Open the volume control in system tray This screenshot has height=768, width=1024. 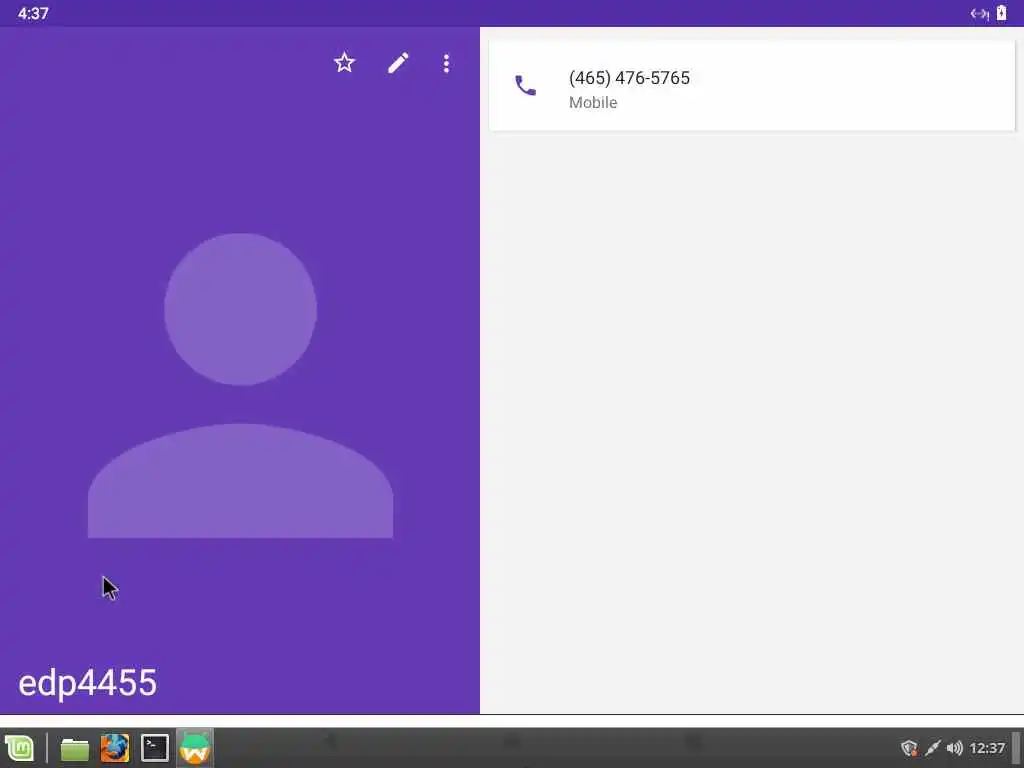coord(954,748)
